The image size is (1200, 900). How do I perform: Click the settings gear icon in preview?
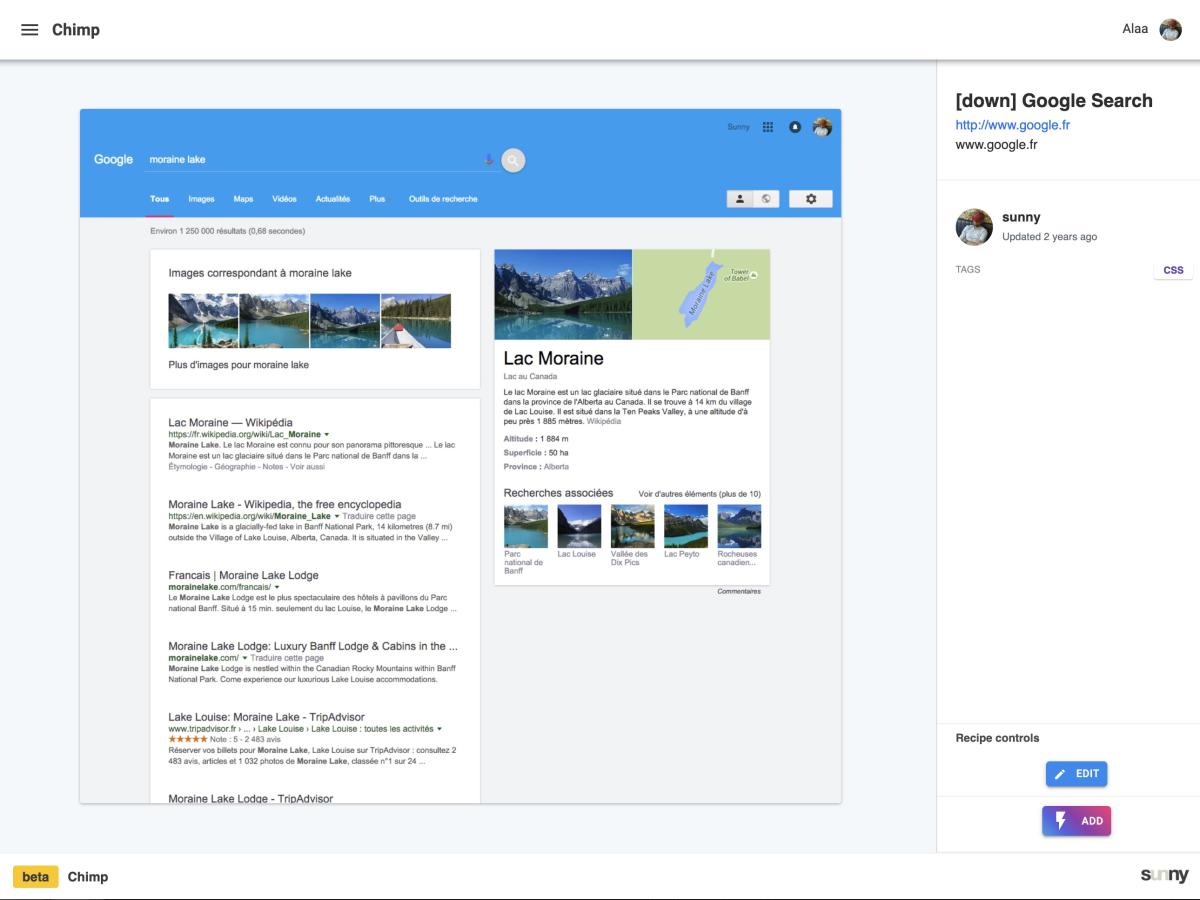(811, 199)
